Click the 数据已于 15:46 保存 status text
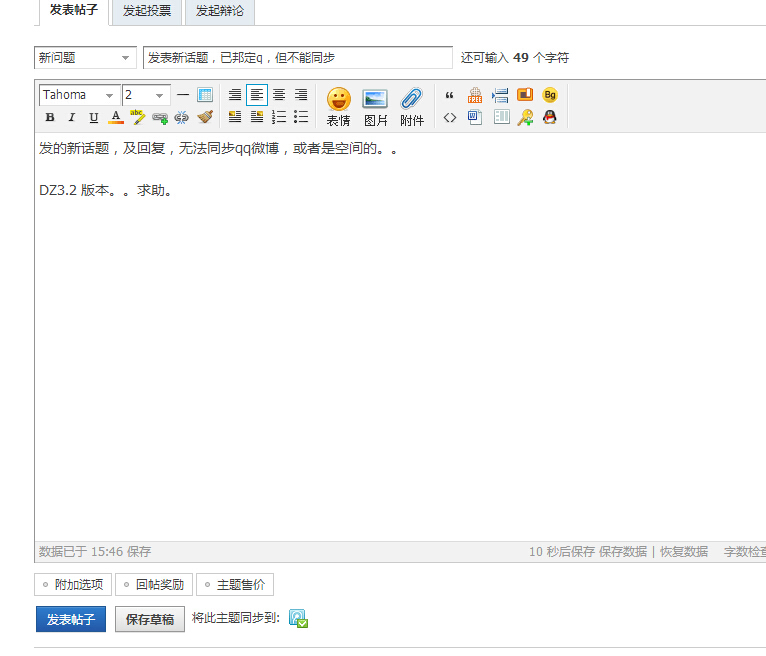The width and height of the screenshot is (766, 656). tap(95, 552)
